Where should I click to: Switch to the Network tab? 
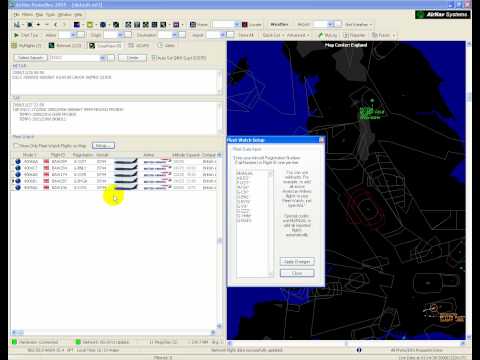coord(65,45)
